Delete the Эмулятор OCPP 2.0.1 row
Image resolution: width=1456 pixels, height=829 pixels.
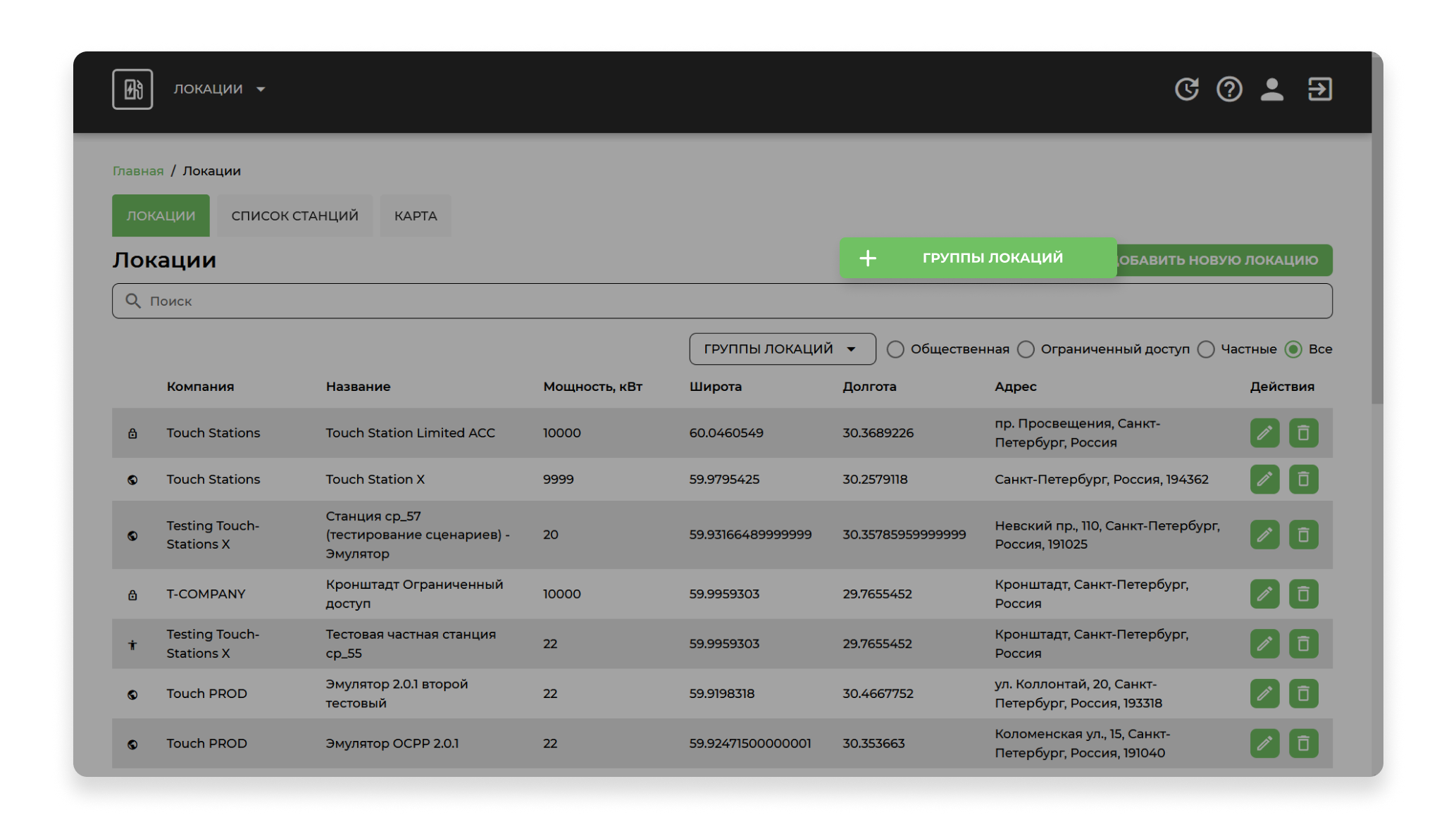1303,744
